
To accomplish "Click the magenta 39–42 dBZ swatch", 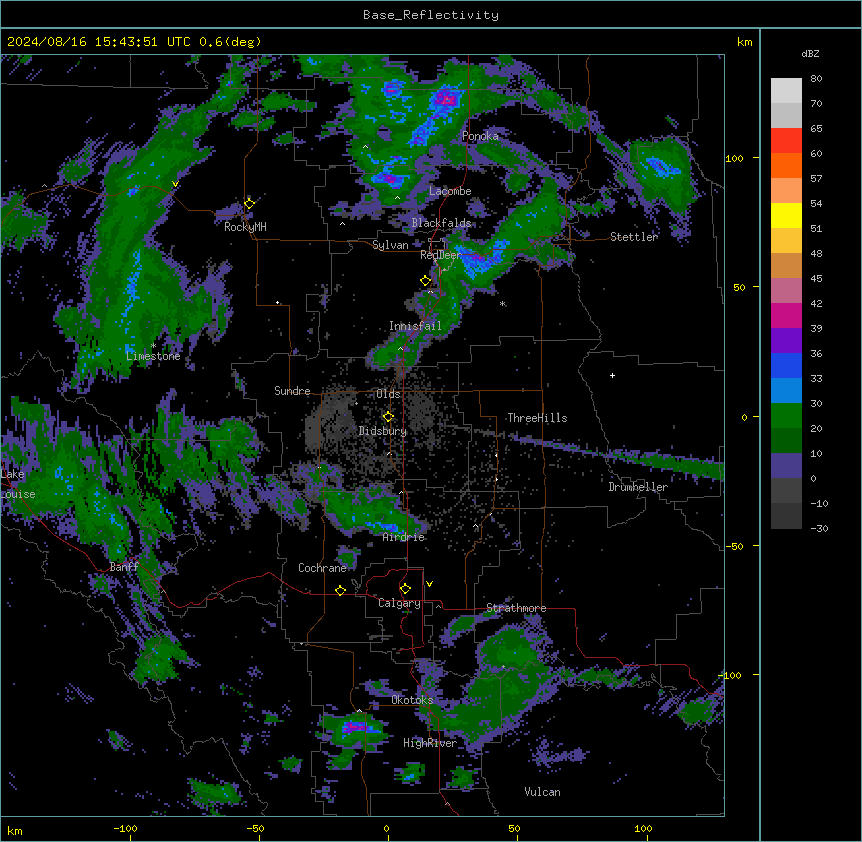I will tap(786, 315).
